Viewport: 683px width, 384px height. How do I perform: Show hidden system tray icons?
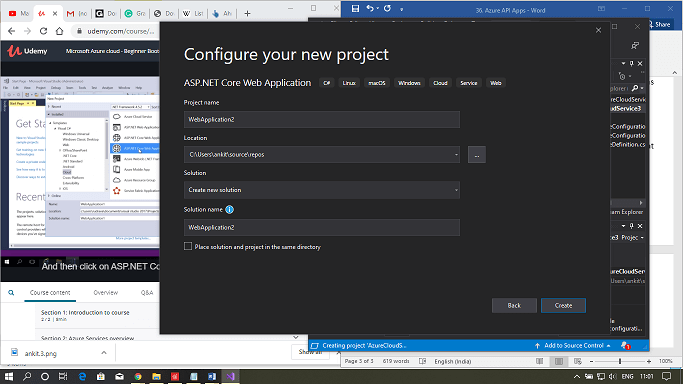click(x=577, y=376)
